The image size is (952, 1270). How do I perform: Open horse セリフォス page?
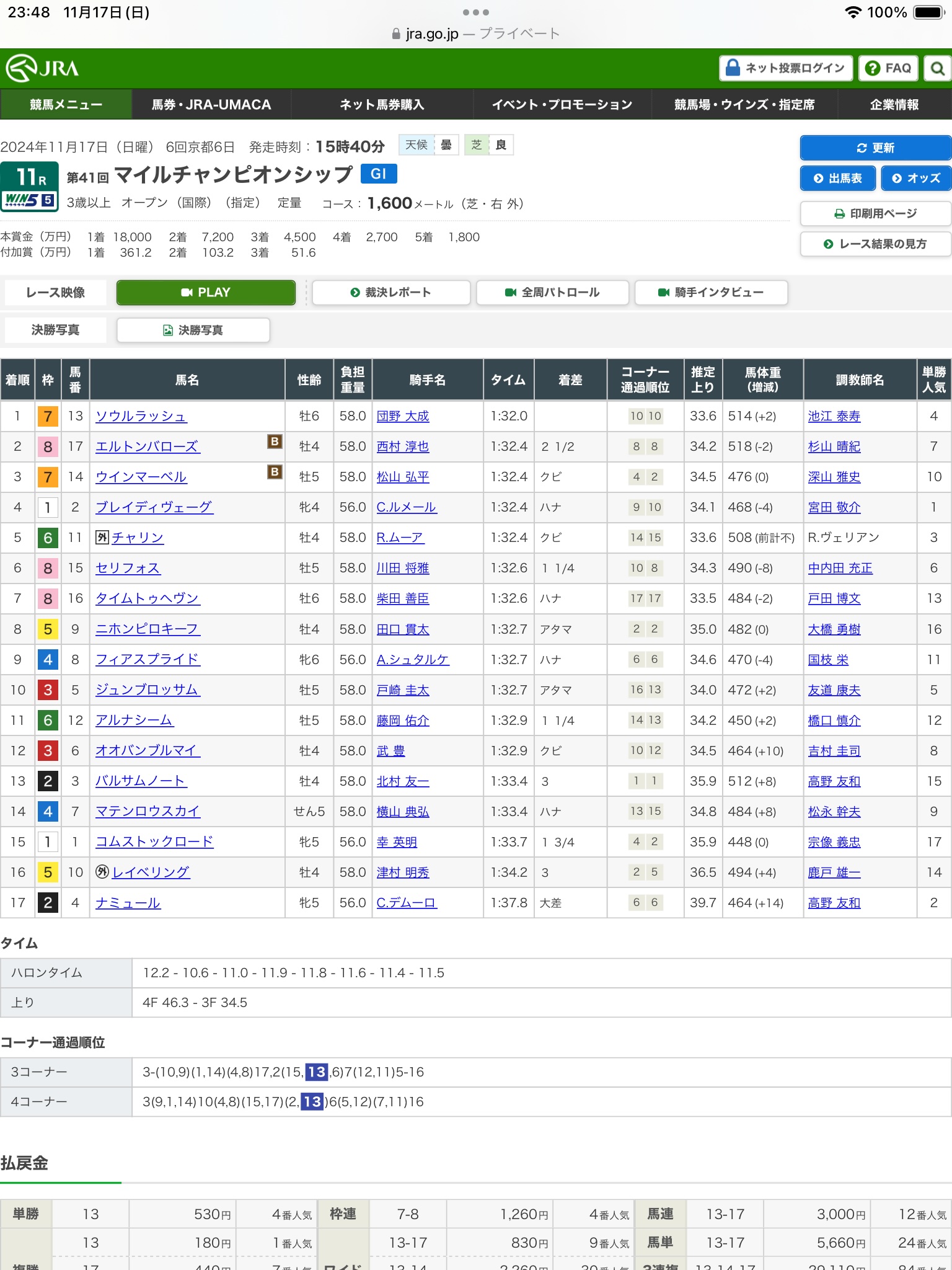[128, 568]
